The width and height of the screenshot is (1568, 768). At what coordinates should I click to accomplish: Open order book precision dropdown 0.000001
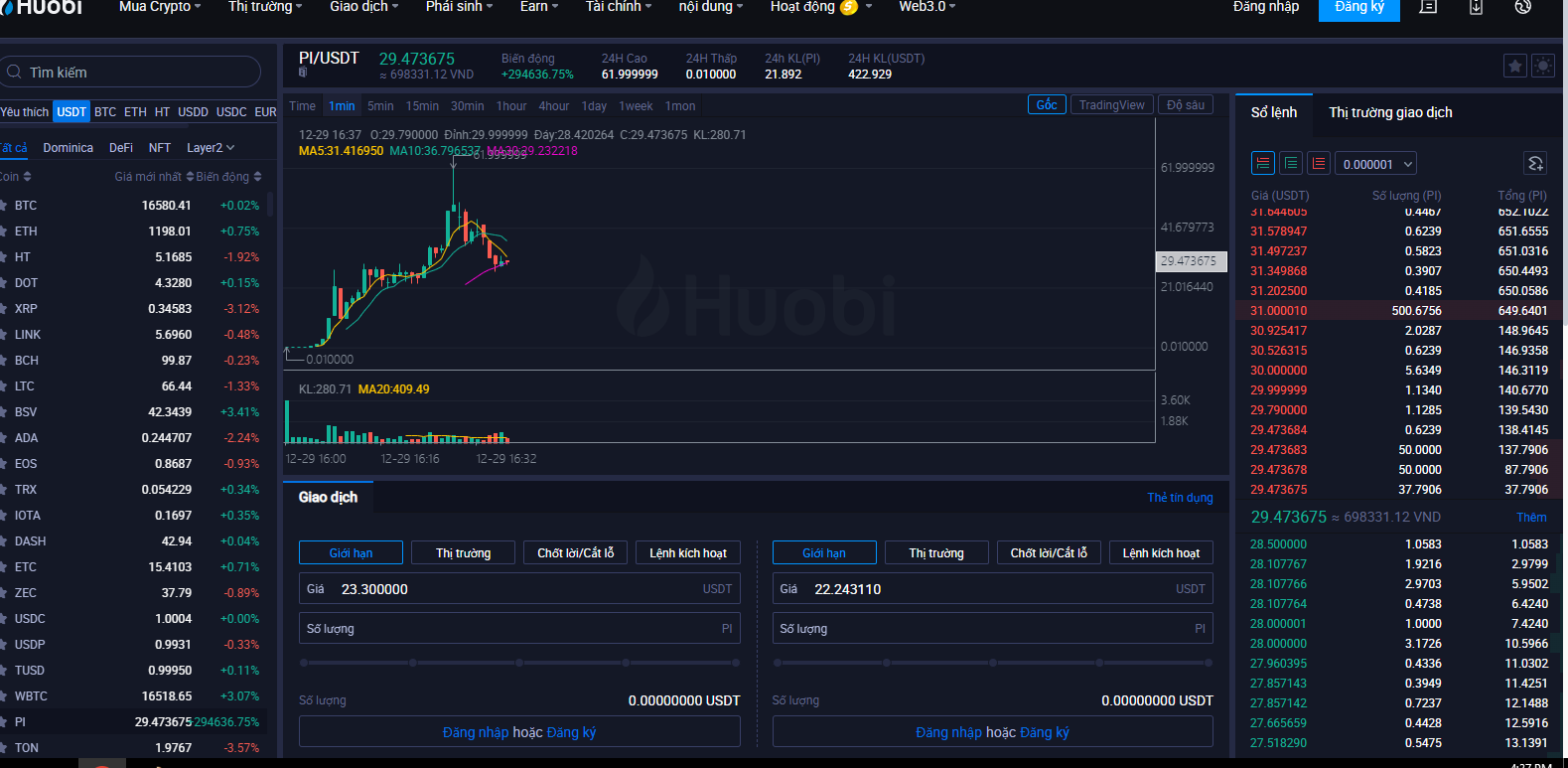(1375, 164)
